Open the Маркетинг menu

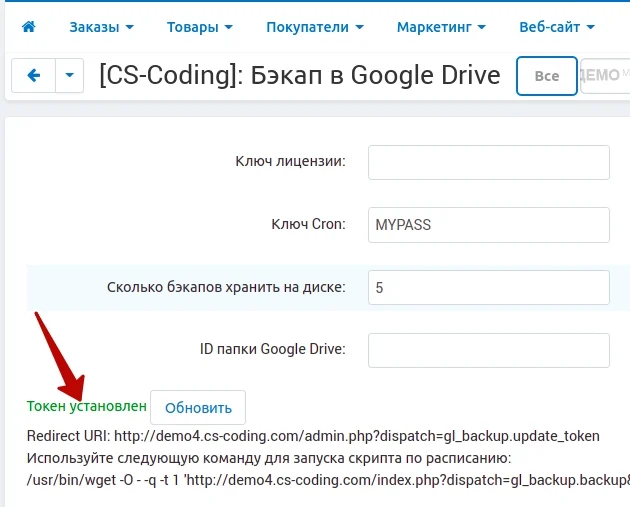coord(441,27)
